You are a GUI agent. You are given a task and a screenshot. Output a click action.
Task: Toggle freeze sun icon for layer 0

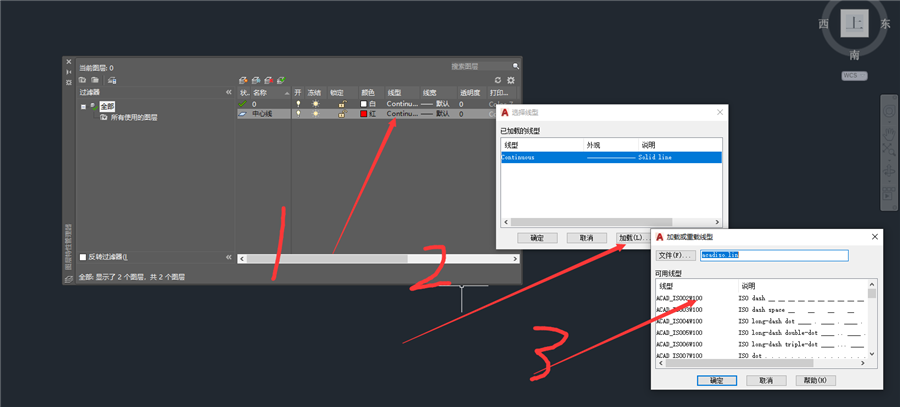pos(315,104)
